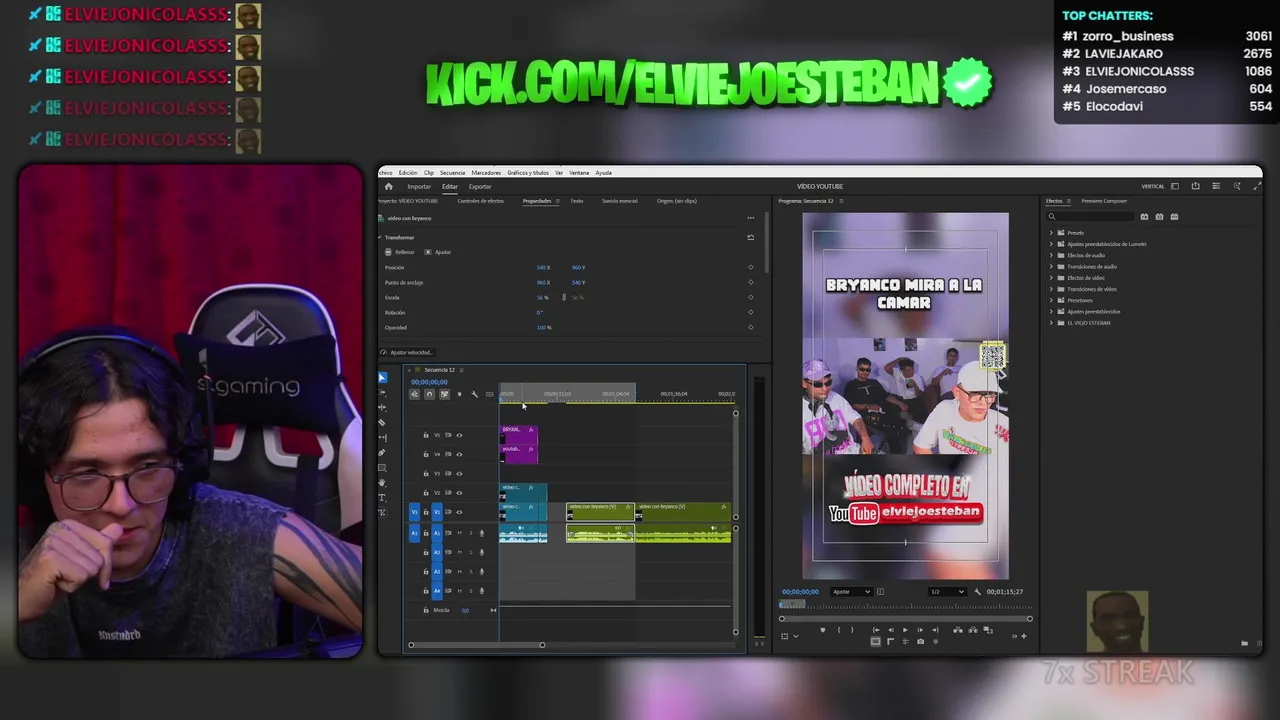This screenshot has height=720, width=1280.
Task: Toggle Linked Selection button in timeline
Action: coord(445,394)
